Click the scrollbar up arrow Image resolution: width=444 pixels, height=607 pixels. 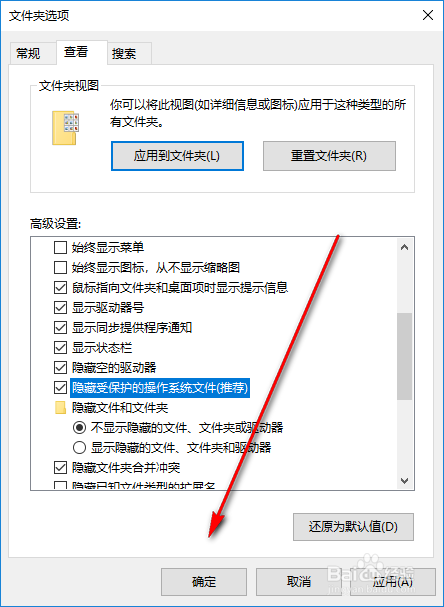click(405, 247)
